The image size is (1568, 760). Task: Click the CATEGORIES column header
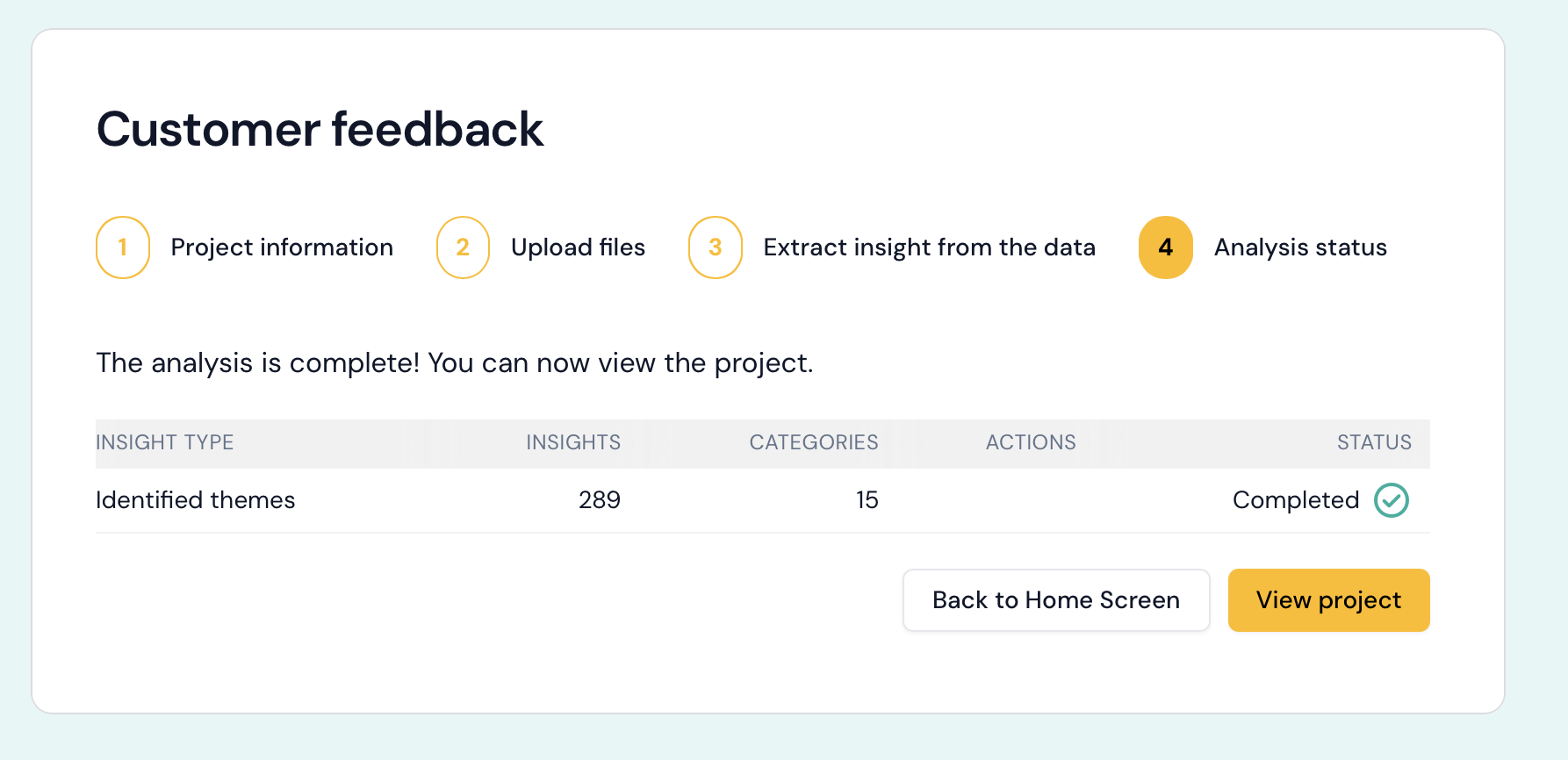pyautogui.click(x=813, y=442)
